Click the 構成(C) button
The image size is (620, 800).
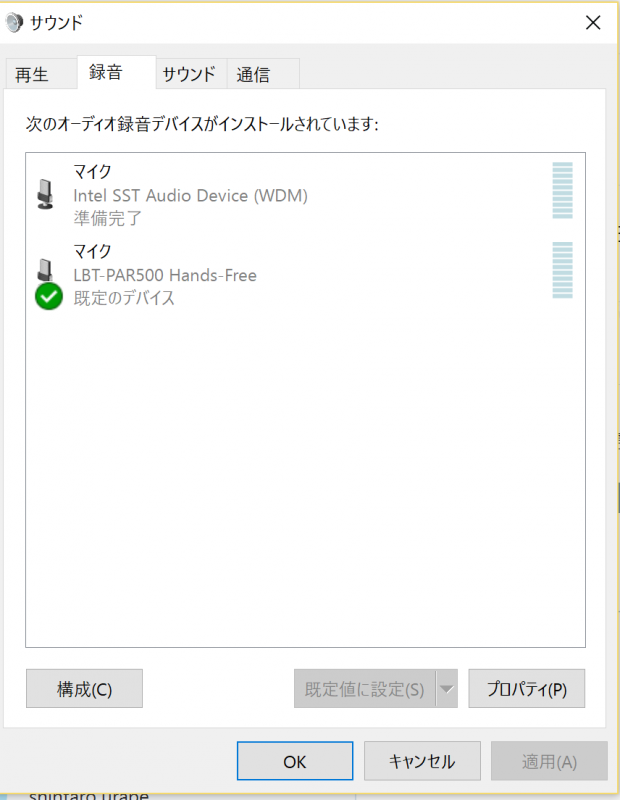pos(84,689)
